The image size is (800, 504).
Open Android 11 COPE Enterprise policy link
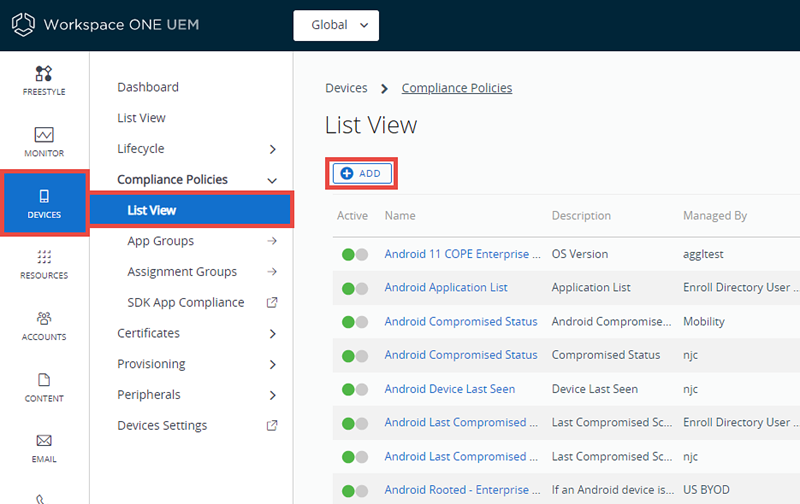(462, 254)
